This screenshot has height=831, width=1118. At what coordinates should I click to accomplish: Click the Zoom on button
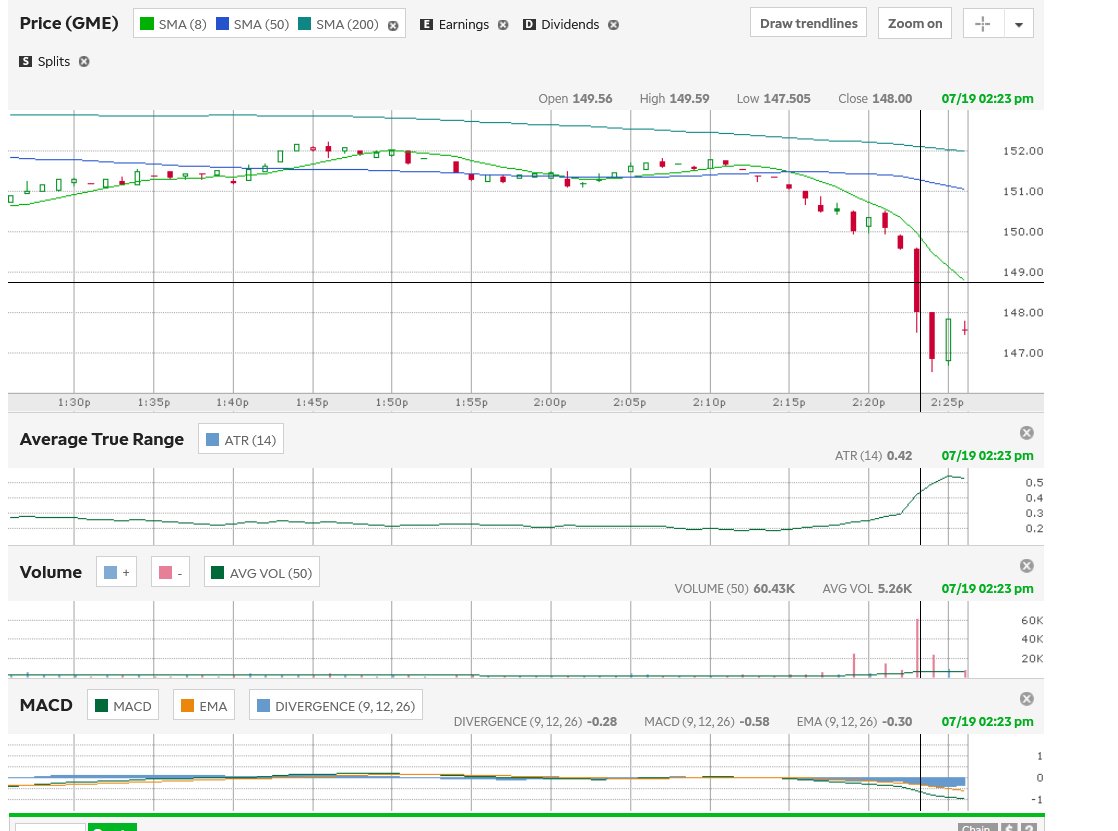tap(915, 24)
